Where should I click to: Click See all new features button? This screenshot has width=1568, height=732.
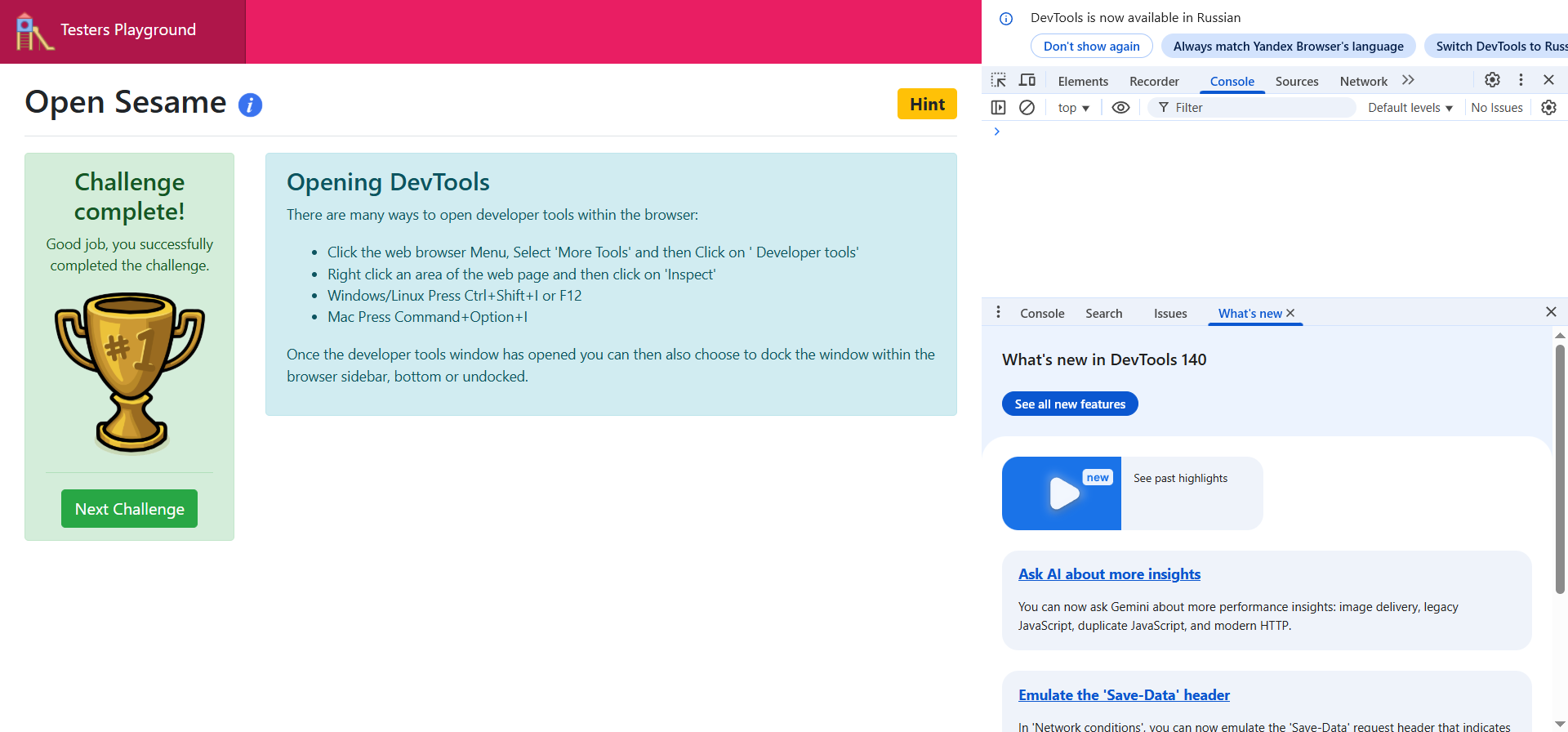tap(1070, 404)
